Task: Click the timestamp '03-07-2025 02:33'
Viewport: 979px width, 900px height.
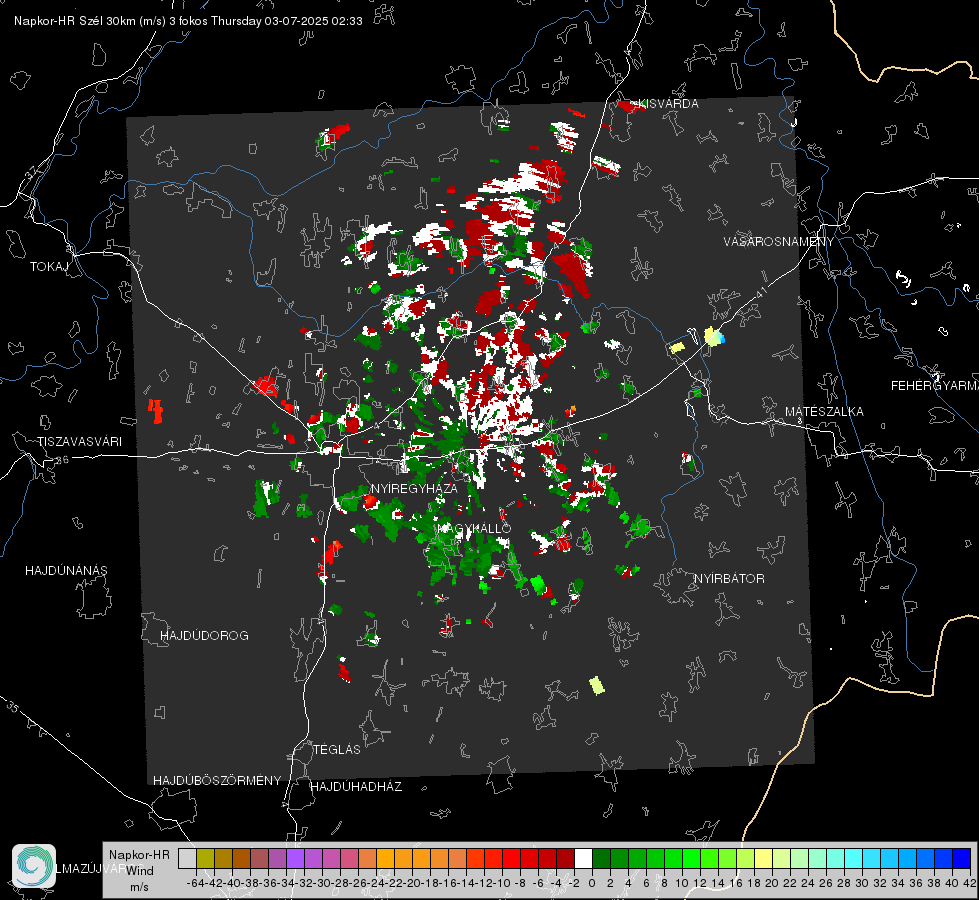Action: coord(313,21)
